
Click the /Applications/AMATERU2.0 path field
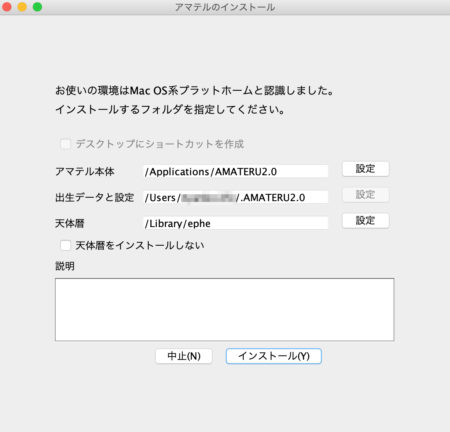pos(236,171)
